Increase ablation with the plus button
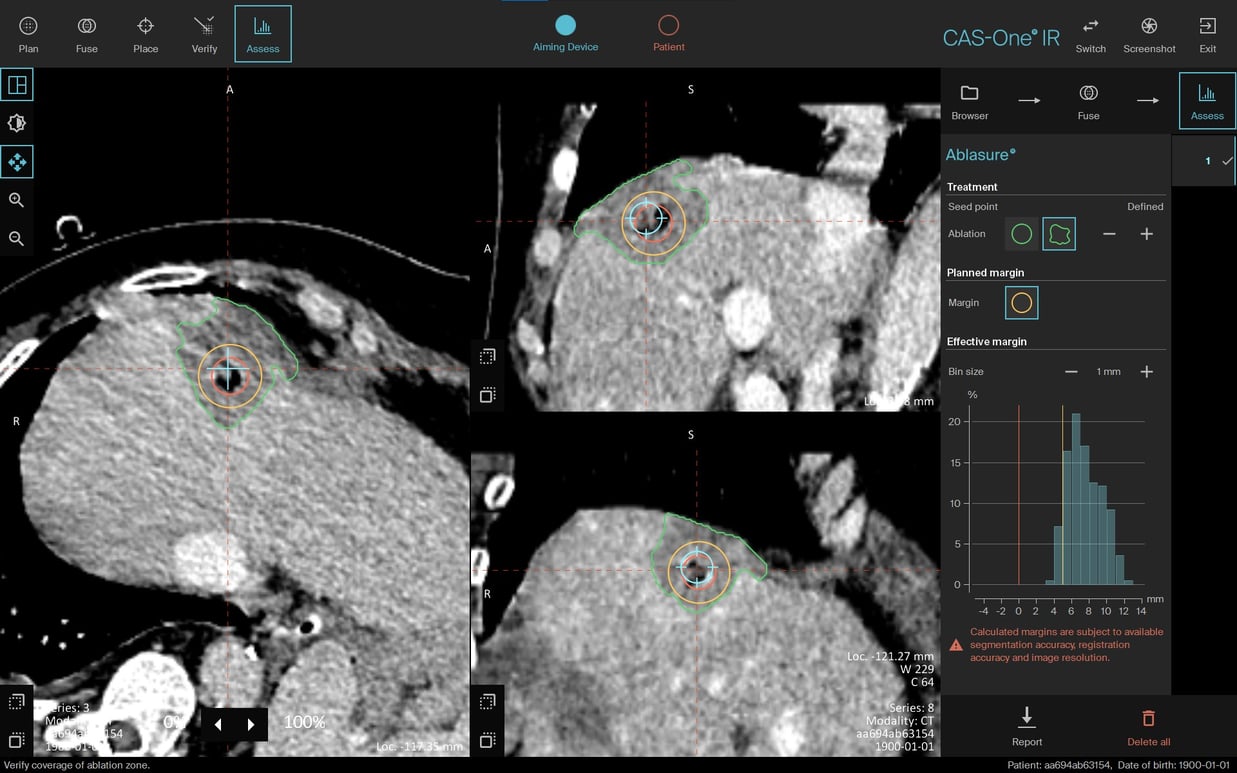1237x773 pixels. click(x=1147, y=234)
